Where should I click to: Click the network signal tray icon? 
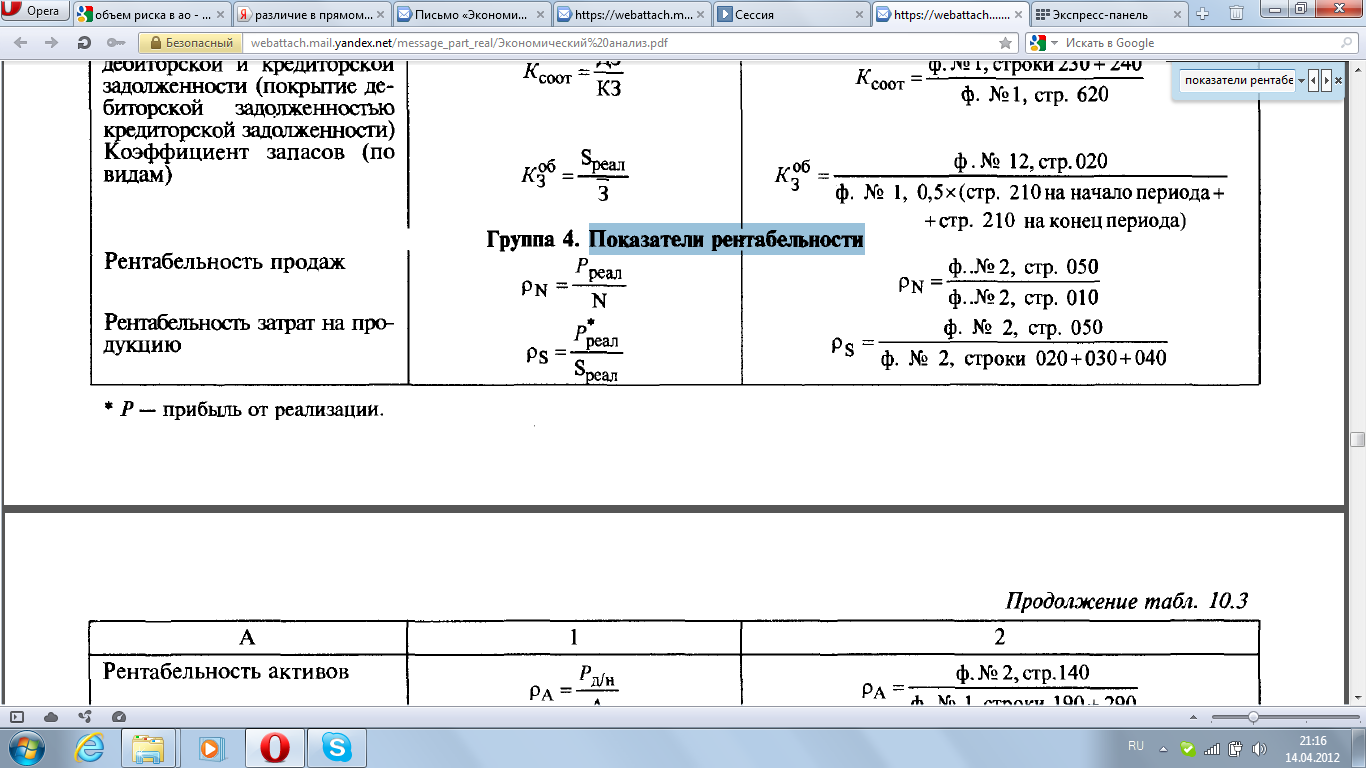click(x=1212, y=748)
